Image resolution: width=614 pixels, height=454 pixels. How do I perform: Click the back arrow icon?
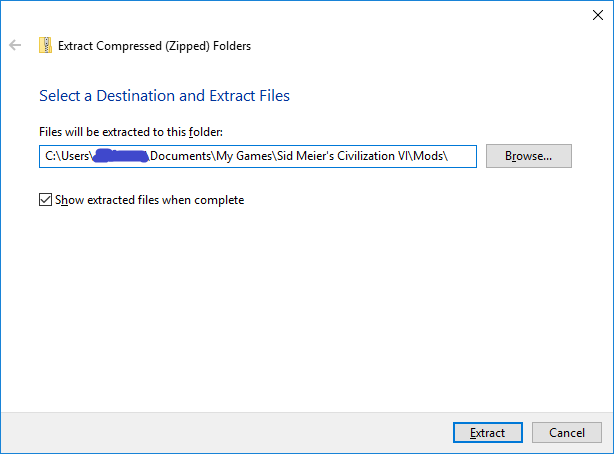15,45
